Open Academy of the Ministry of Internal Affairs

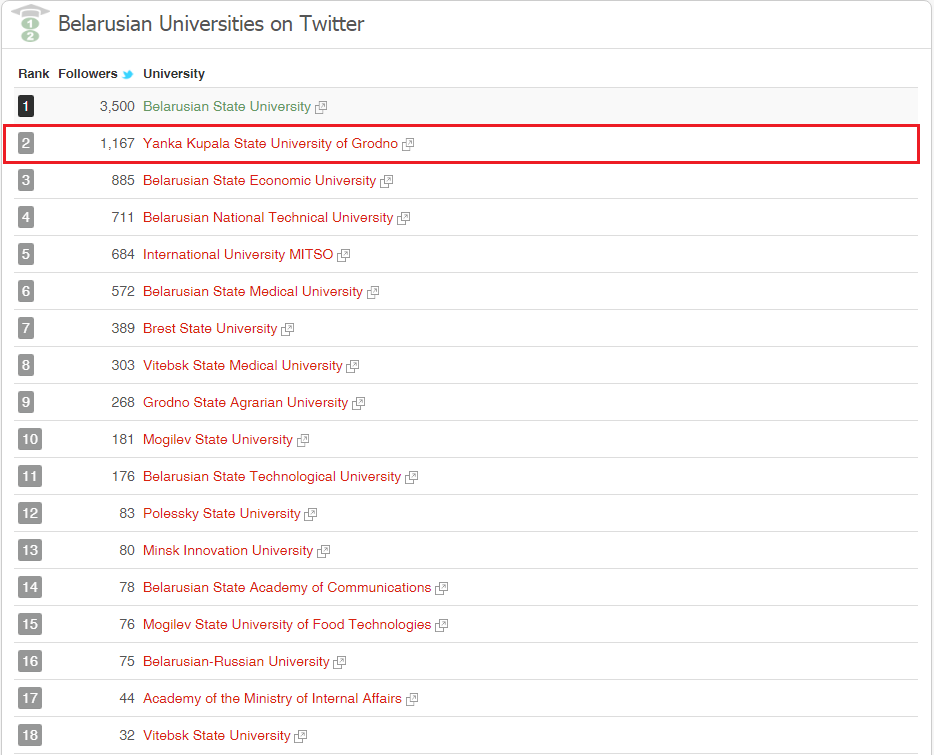click(272, 698)
